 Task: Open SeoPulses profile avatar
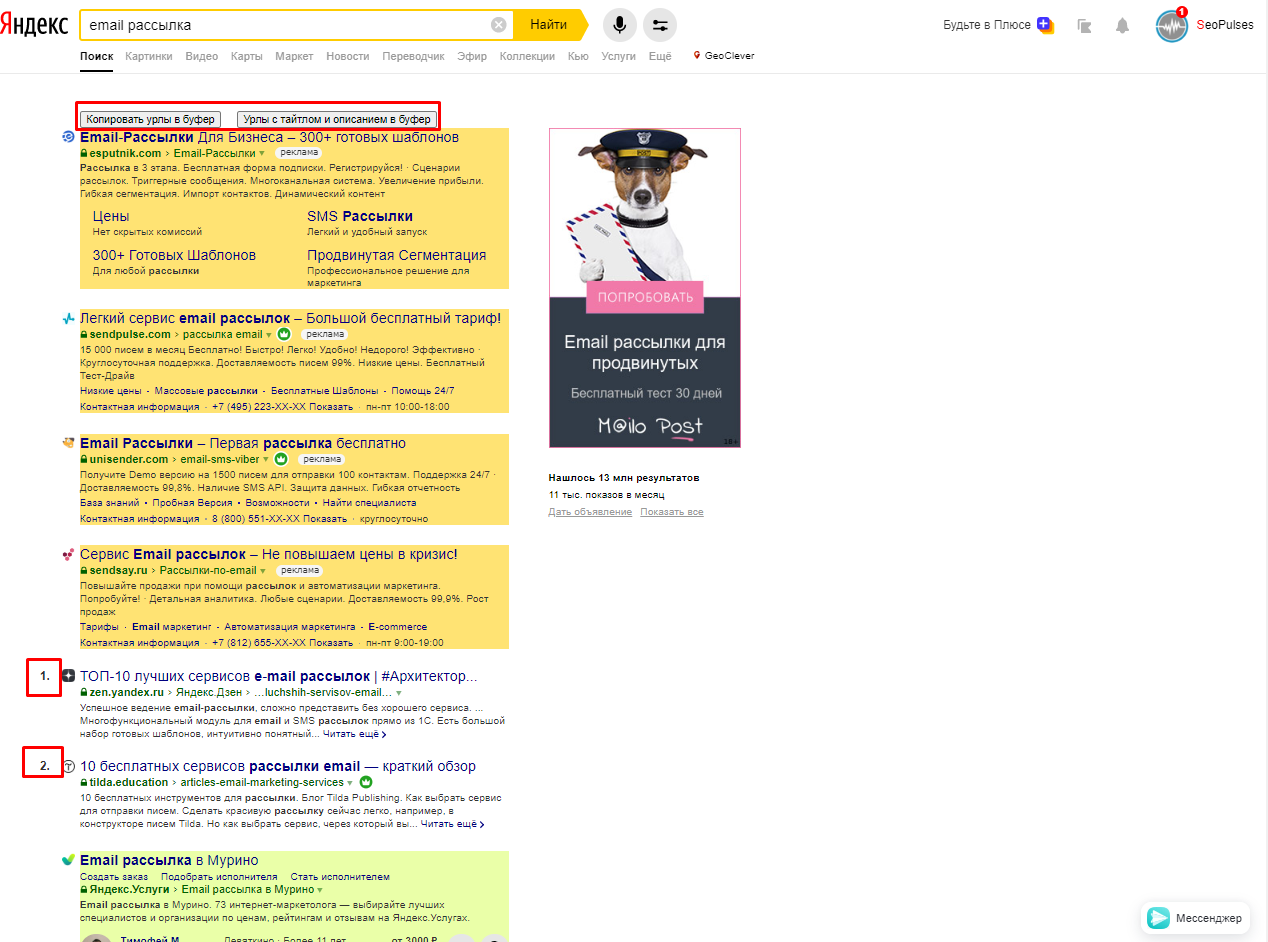click(1171, 26)
